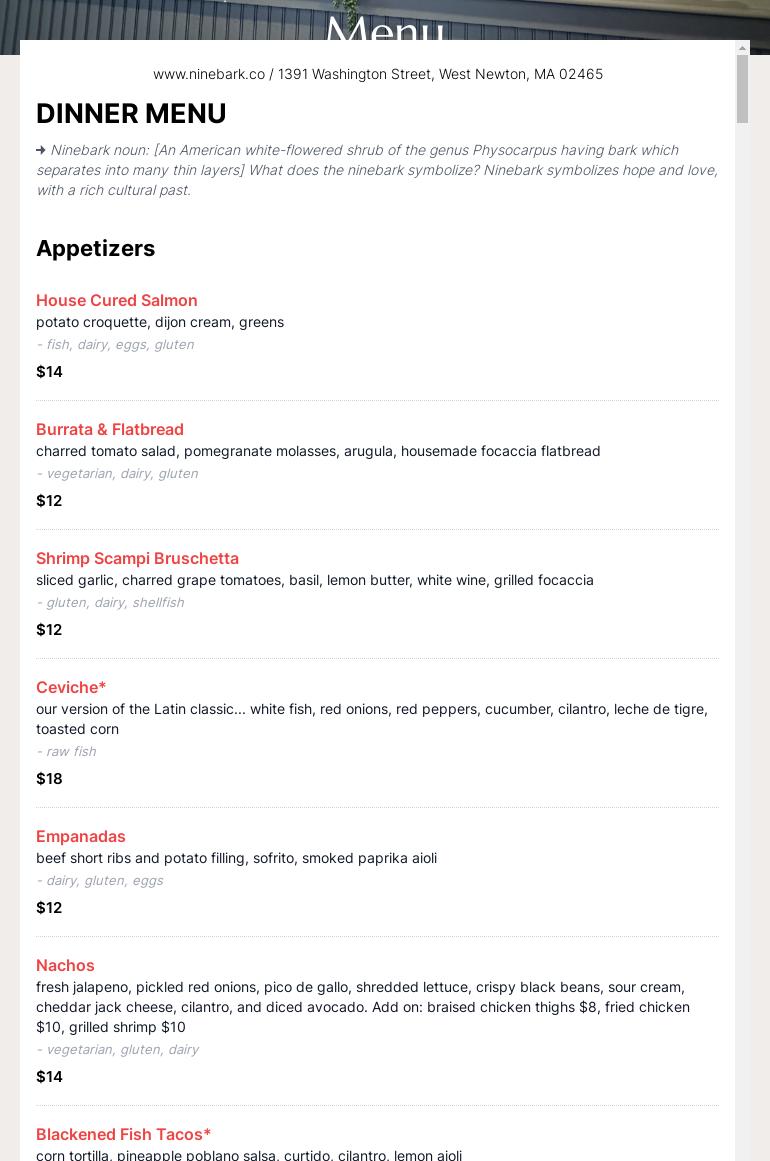The image size is (770, 1161).
Task: Click the restaurant address in West Newton
Action: 440,74
